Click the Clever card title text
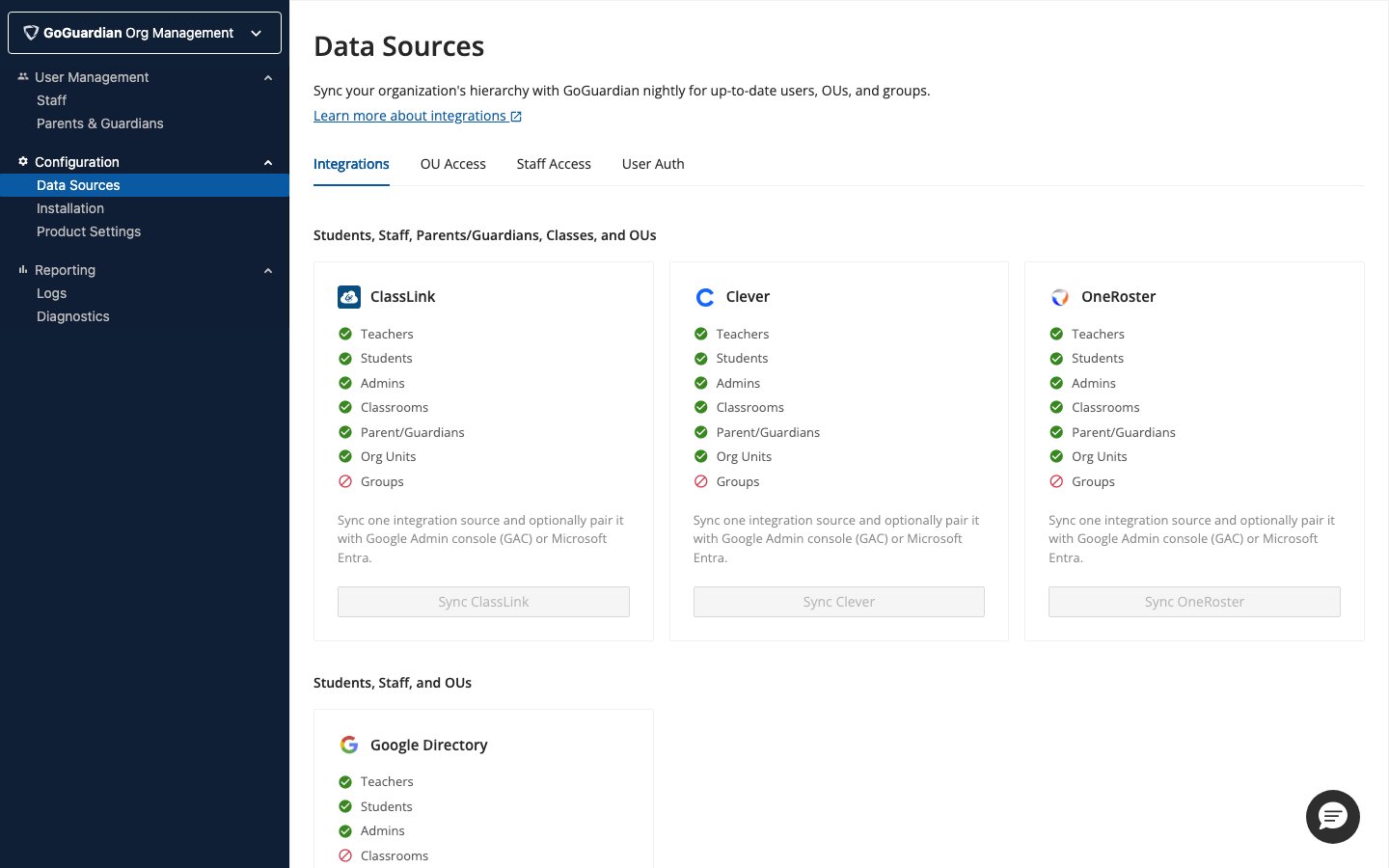Image resolution: width=1389 pixels, height=868 pixels. tap(748, 297)
